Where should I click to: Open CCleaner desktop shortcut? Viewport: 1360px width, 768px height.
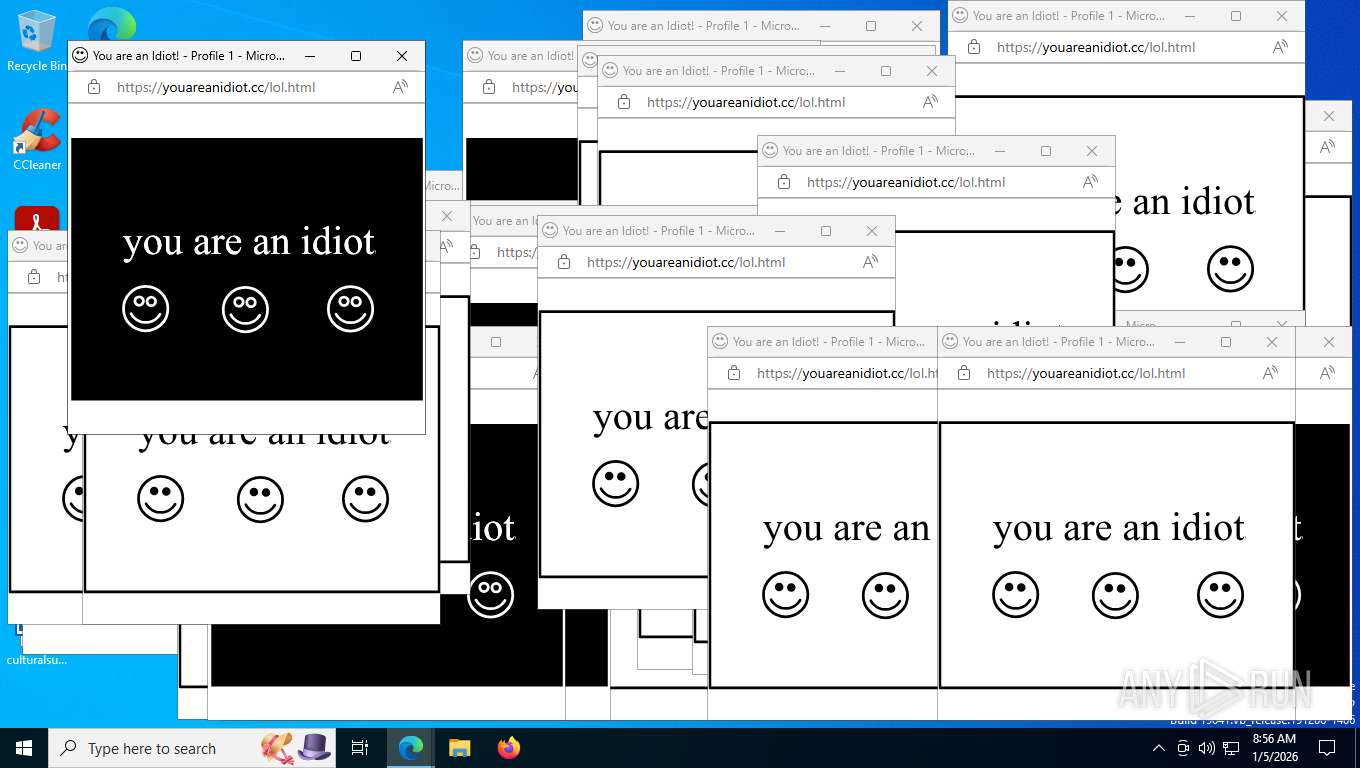(x=37, y=139)
